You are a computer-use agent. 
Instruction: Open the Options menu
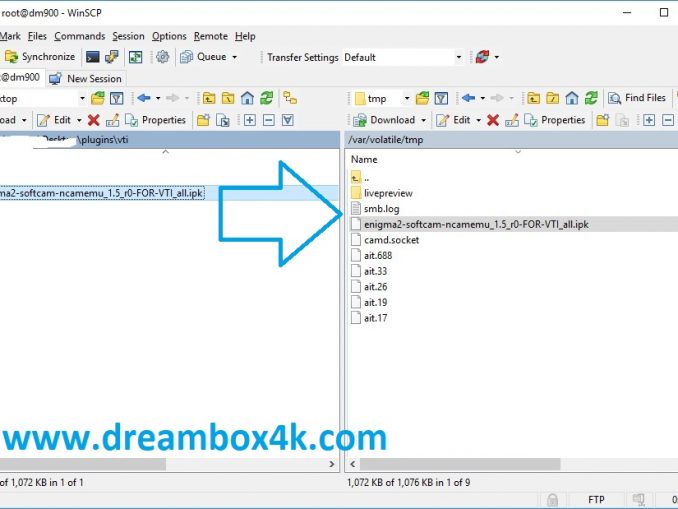[169, 36]
